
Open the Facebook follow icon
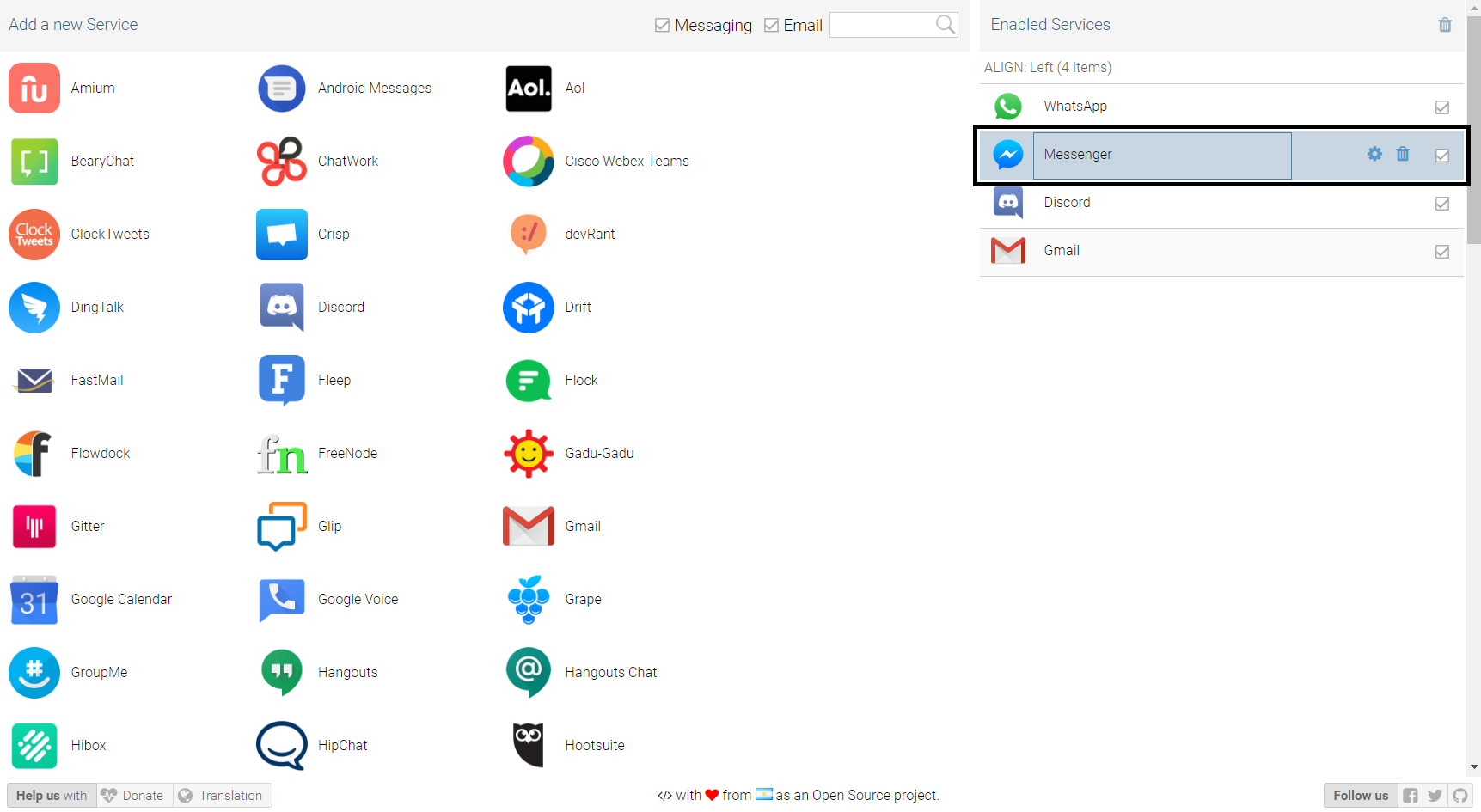1411,796
